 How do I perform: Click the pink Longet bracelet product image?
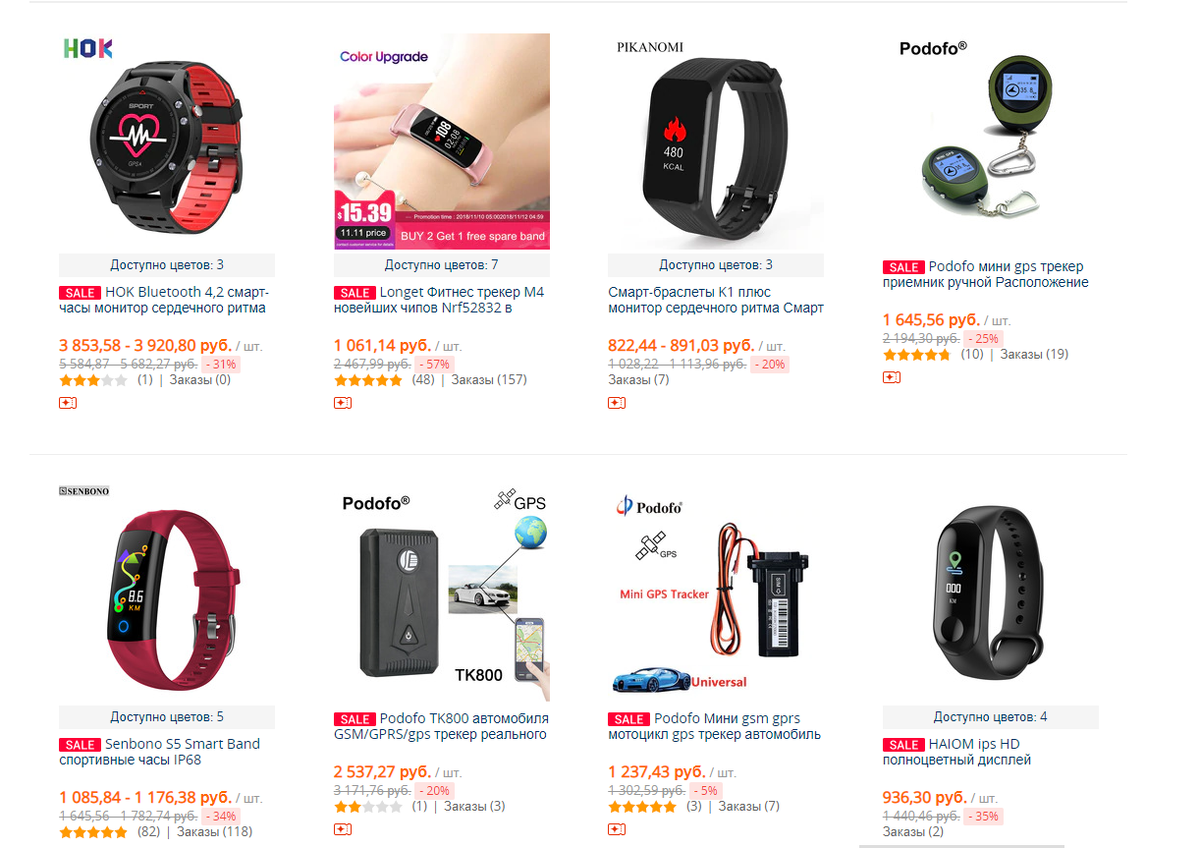(x=442, y=141)
